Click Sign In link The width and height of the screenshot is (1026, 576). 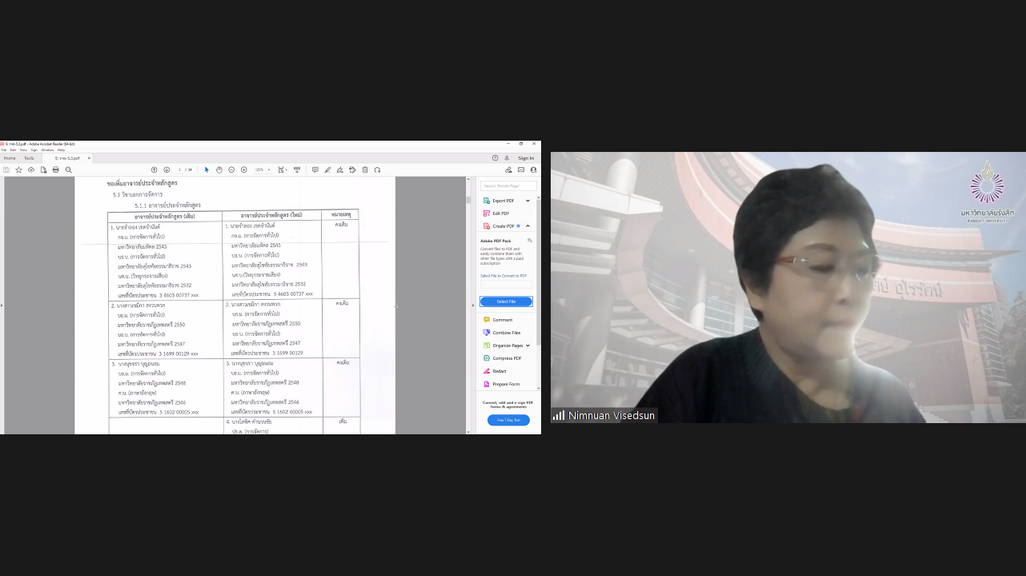coord(525,158)
